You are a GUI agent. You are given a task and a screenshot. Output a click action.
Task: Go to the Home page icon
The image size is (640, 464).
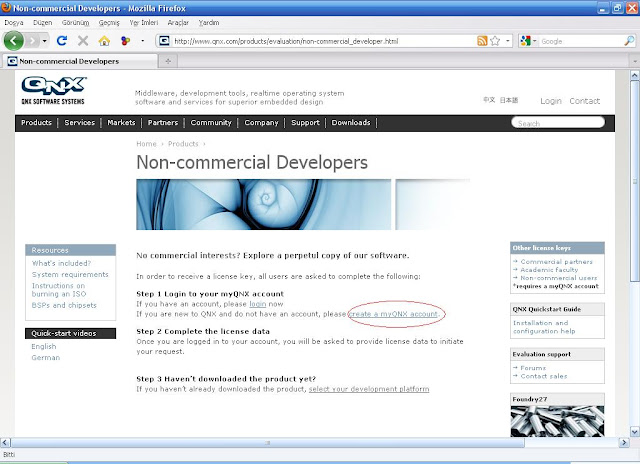point(104,41)
